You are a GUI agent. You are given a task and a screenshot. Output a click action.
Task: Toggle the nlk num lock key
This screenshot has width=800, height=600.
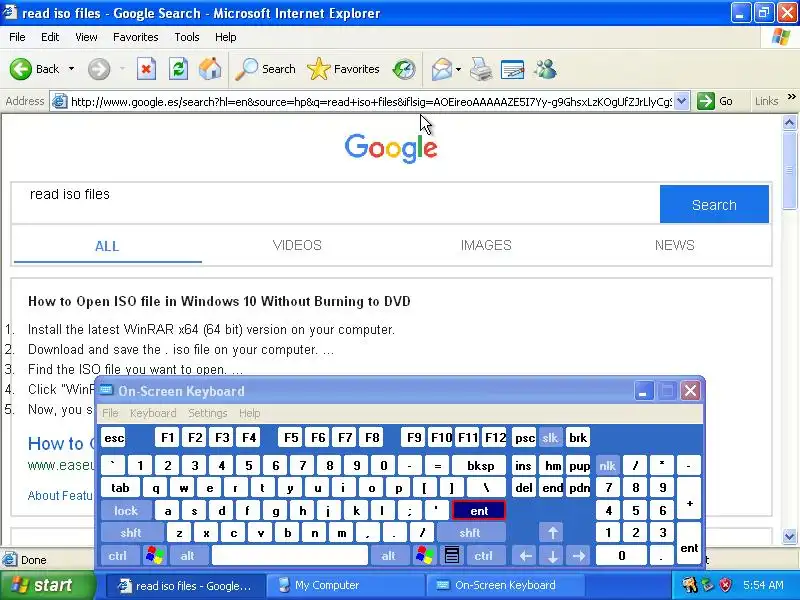(608, 466)
